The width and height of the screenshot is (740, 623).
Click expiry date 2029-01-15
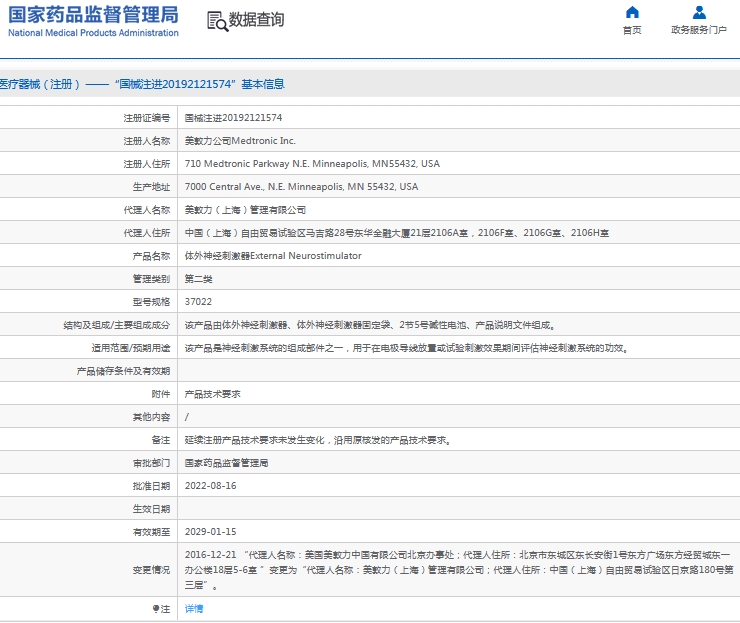click(210, 532)
